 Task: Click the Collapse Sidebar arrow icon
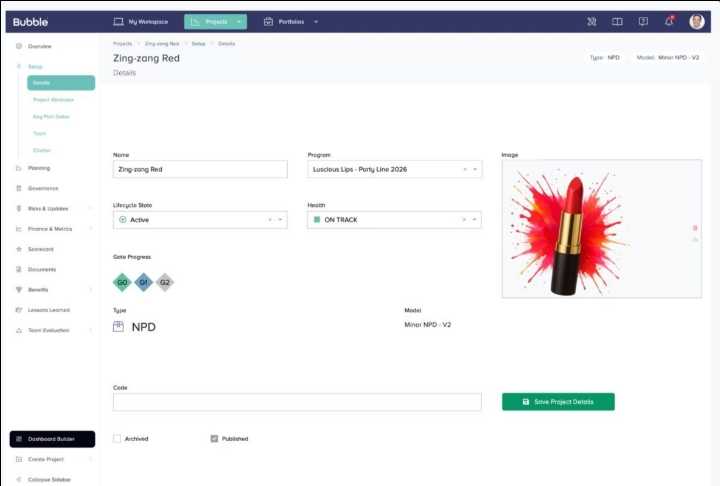pyautogui.click(x=19, y=480)
